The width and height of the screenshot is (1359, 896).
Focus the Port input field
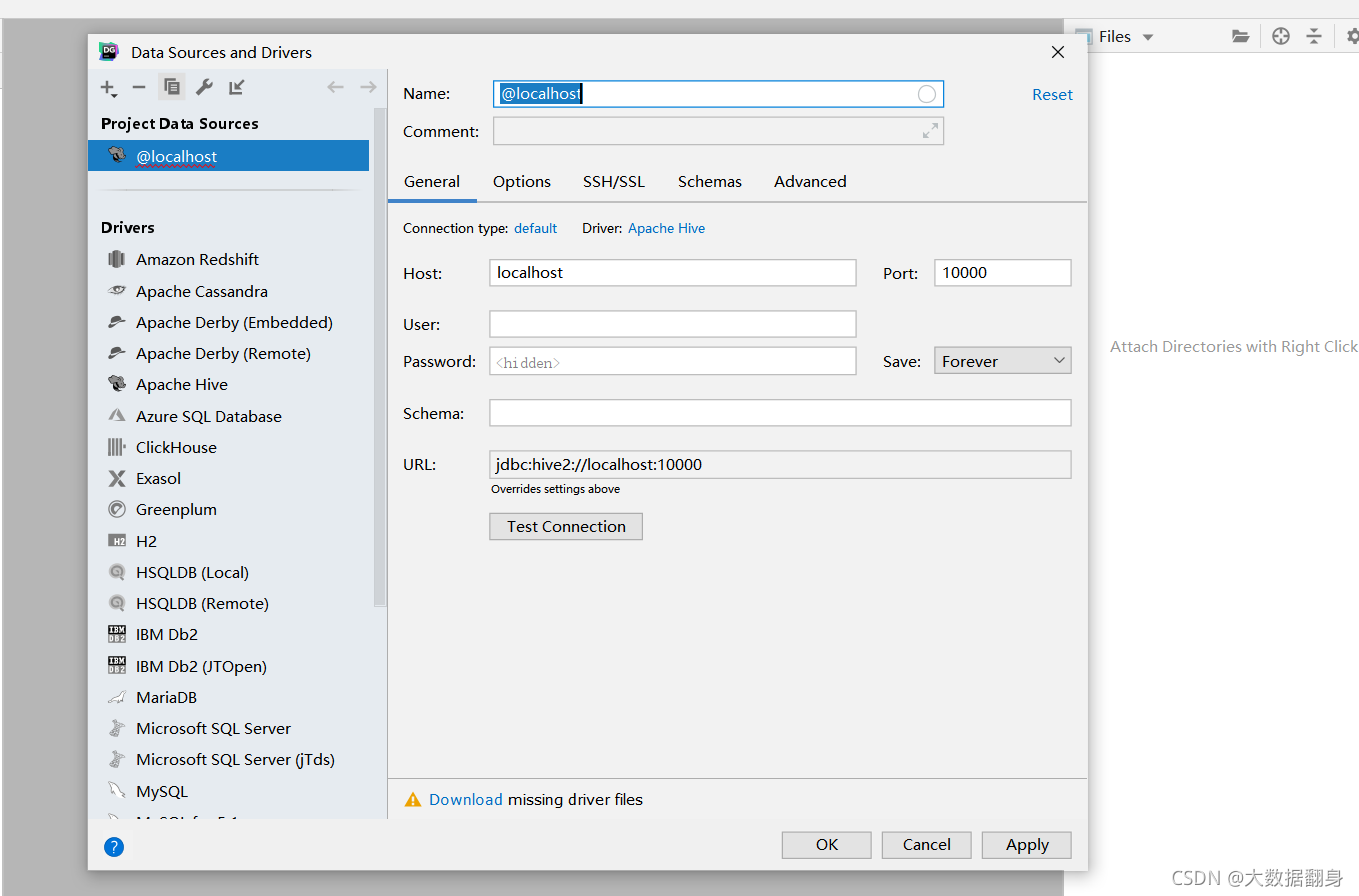click(x=1003, y=273)
